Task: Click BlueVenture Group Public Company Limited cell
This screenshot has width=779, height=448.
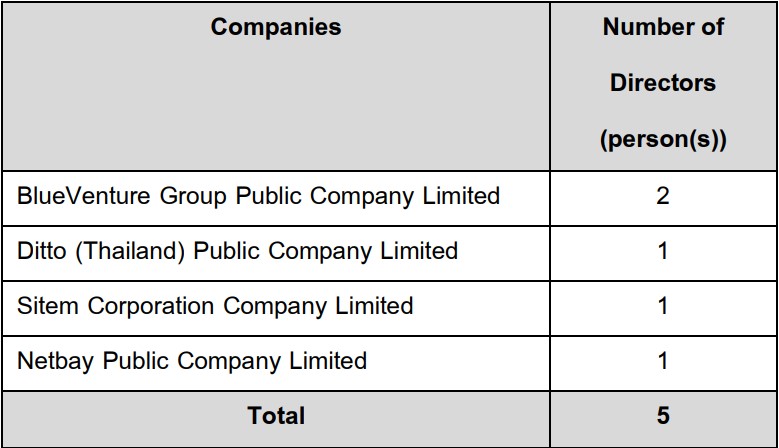Action: pos(276,199)
